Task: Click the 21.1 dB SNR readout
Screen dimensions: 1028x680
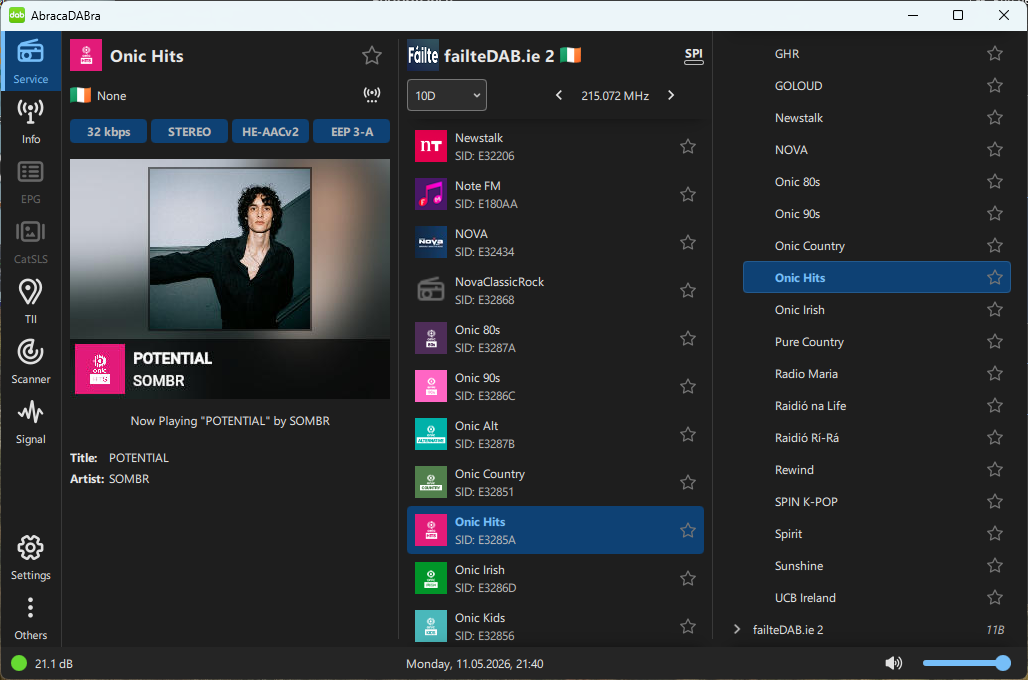Action: (x=54, y=664)
